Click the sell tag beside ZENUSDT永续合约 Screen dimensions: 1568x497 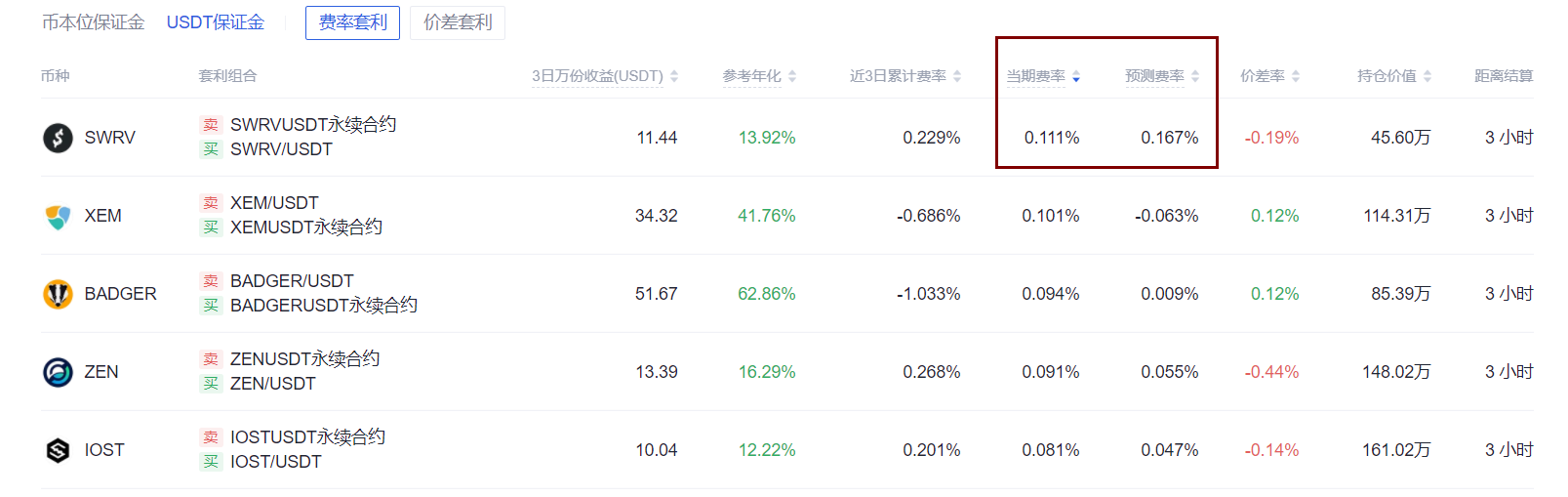211,359
